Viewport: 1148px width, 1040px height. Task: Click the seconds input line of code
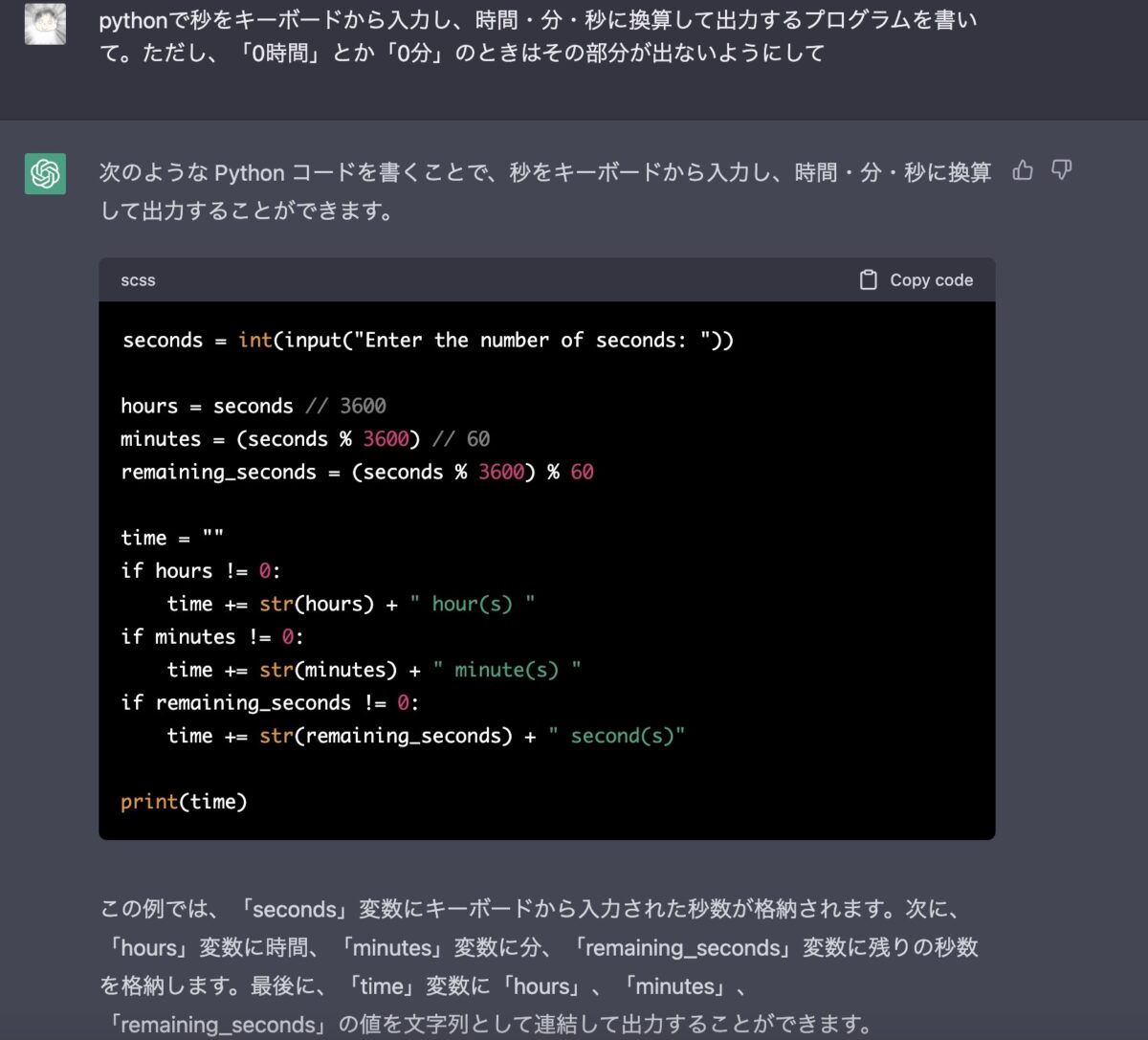pyautogui.click(x=427, y=340)
